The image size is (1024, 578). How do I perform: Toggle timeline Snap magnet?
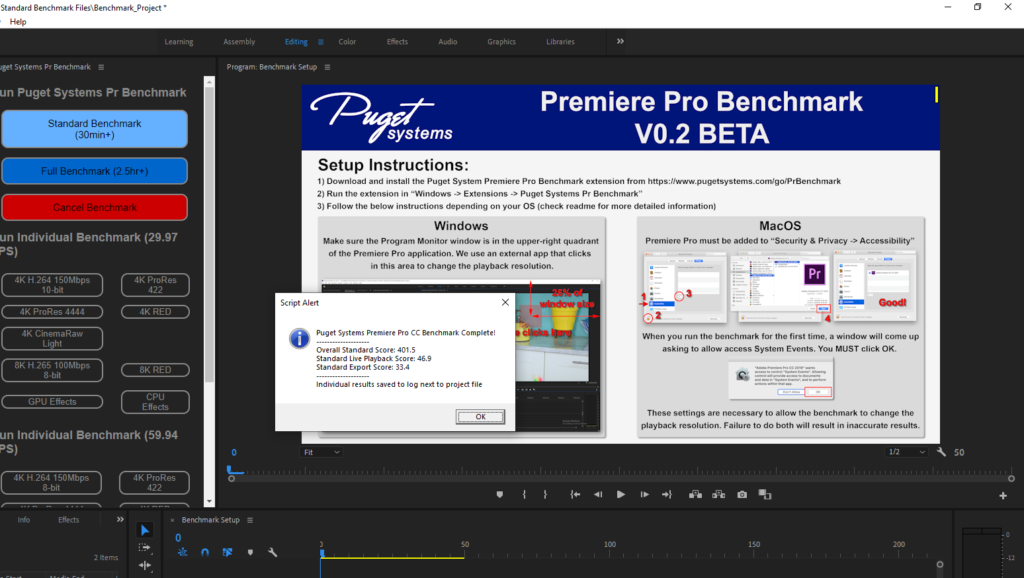(205, 553)
